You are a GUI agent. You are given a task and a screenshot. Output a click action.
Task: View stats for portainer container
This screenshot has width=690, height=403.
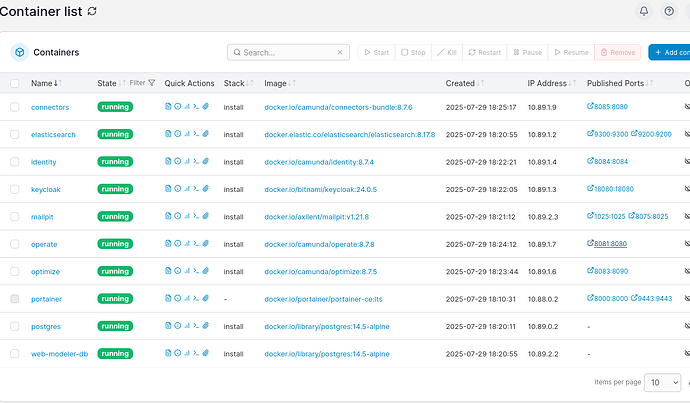coord(187,298)
